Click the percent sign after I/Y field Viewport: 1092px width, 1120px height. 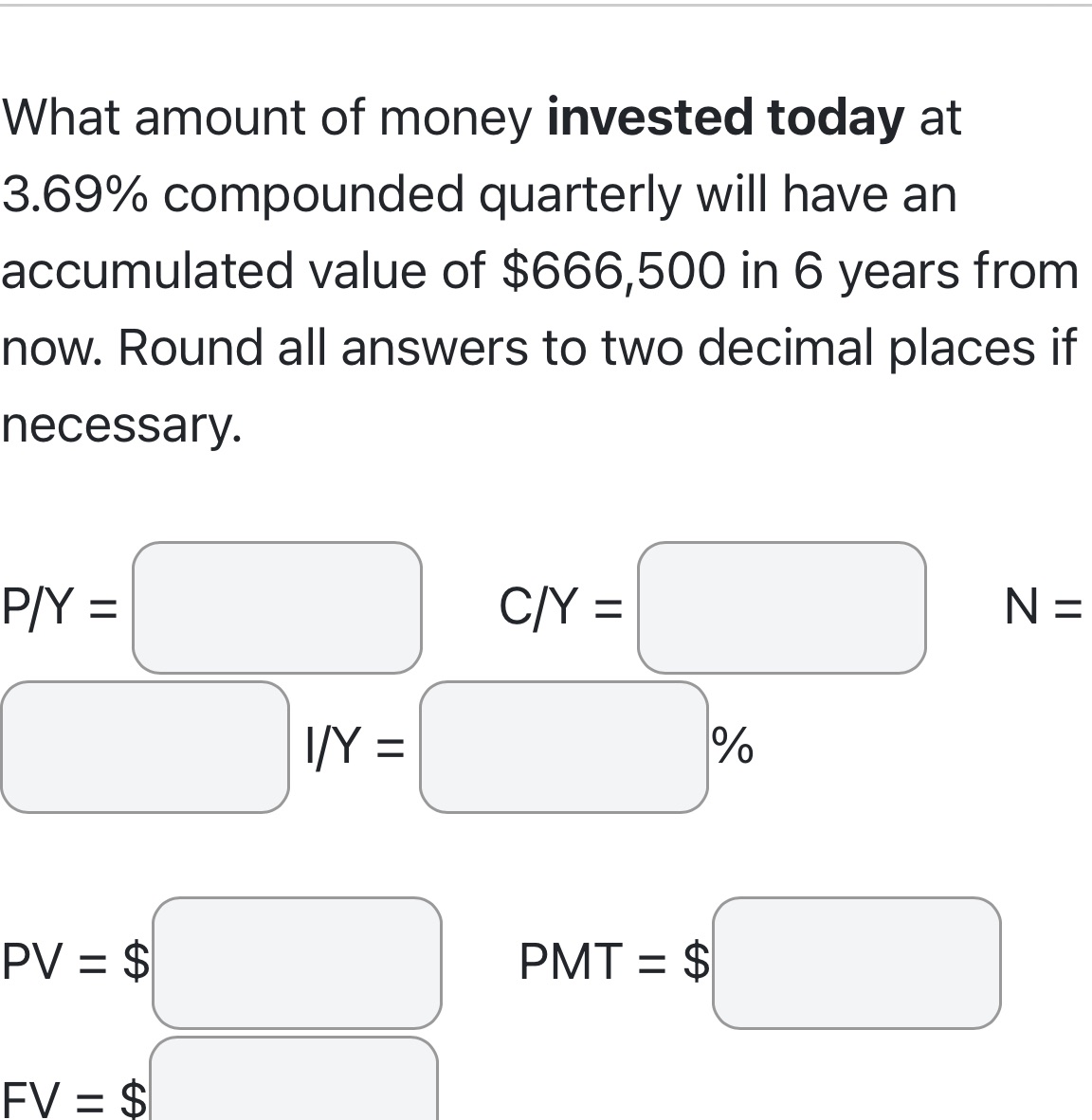coord(732,747)
